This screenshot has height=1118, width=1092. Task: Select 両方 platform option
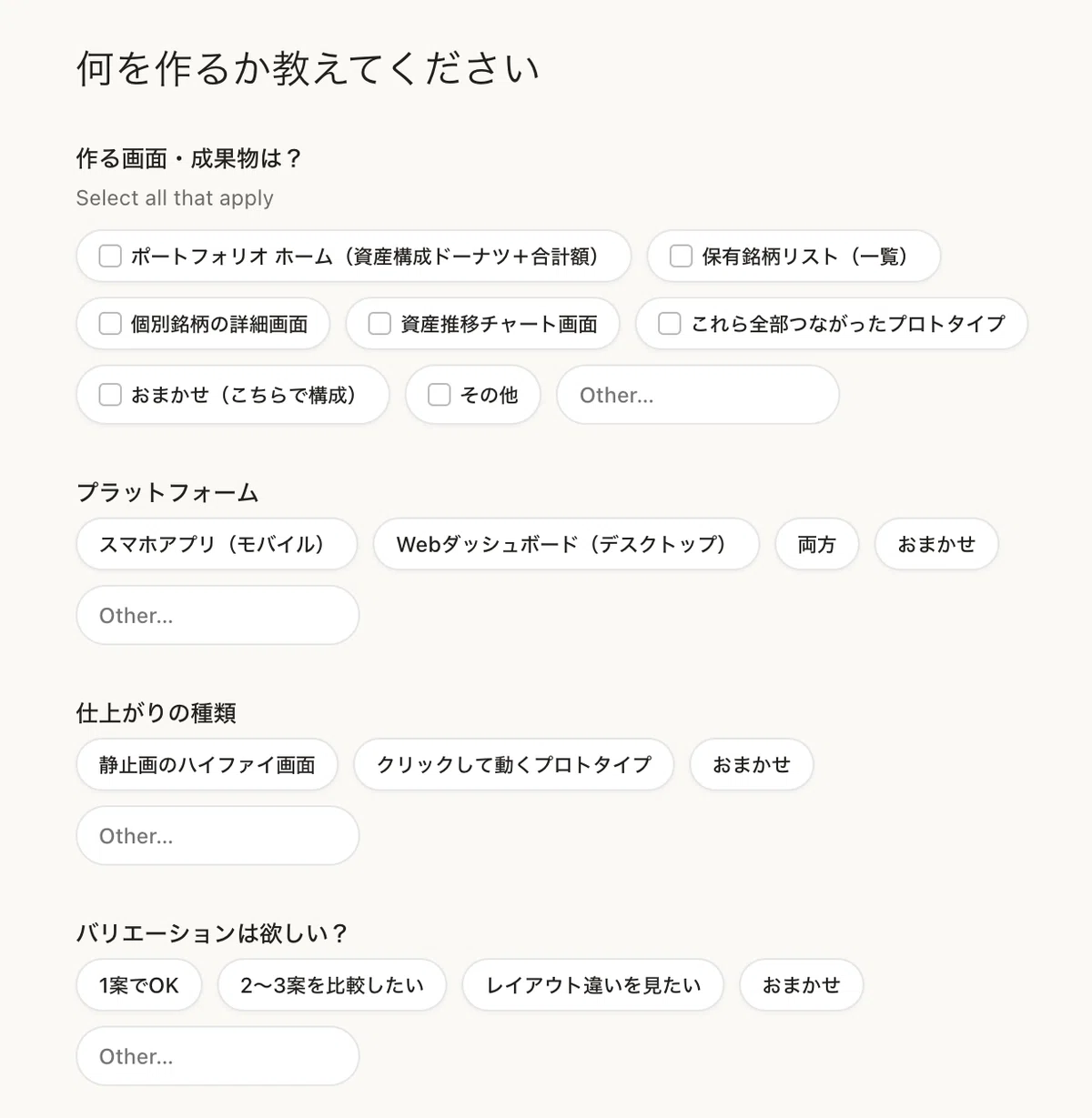[x=817, y=544]
